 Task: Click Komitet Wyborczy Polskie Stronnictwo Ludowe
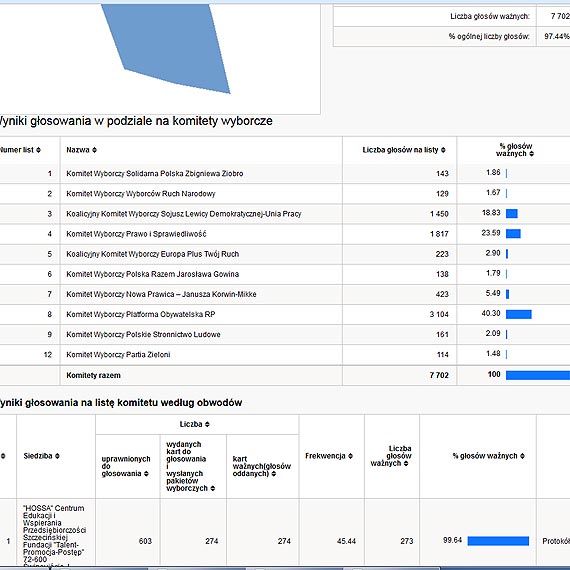143,334
